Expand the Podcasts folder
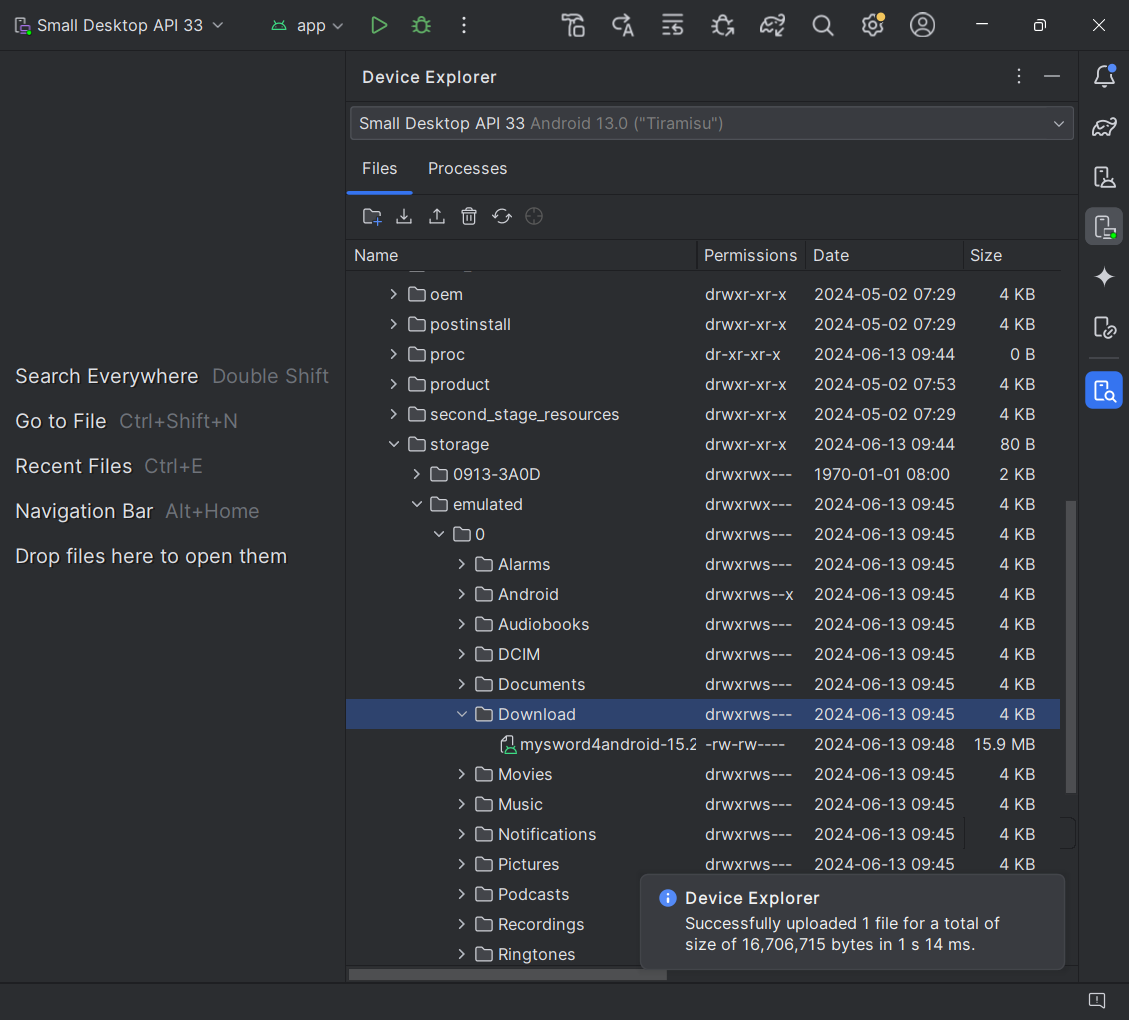Viewport: 1129px width, 1020px height. click(462, 895)
